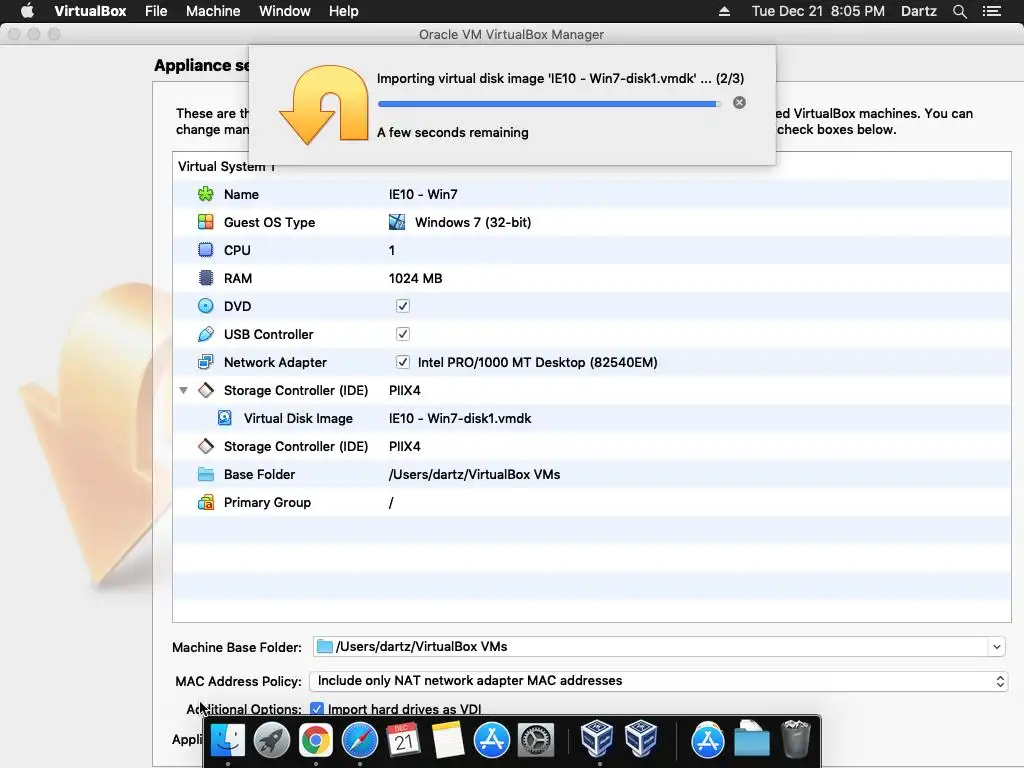Click the RAM memory icon
Screen dimensions: 1024x768
[x=206, y=278]
